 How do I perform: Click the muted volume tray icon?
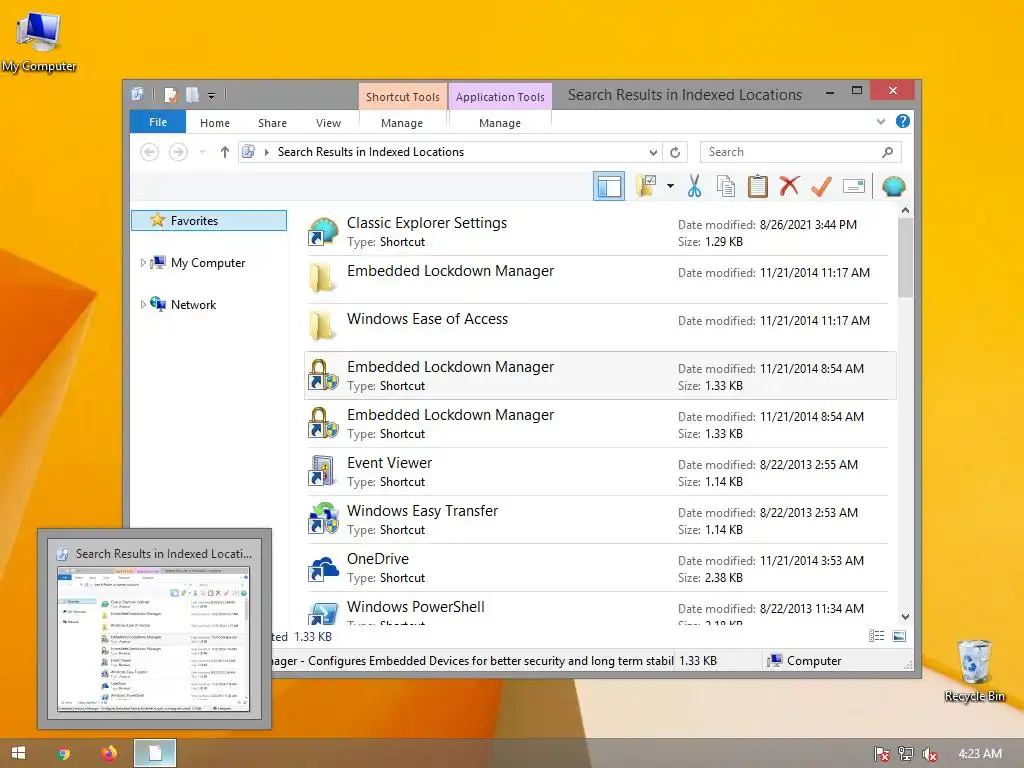(x=930, y=754)
